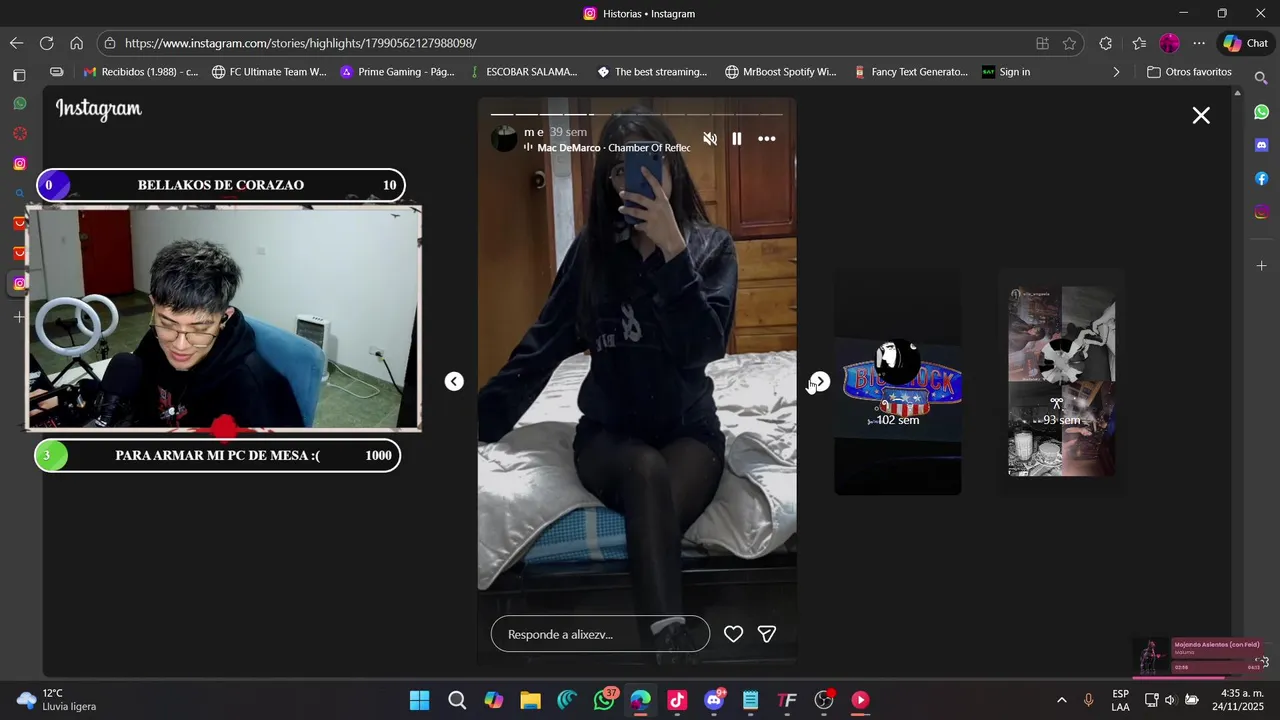The width and height of the screenshot is (1280, 720).
Task: Select the active Instagram vertical tab
Action: click(x=19, y=284)
